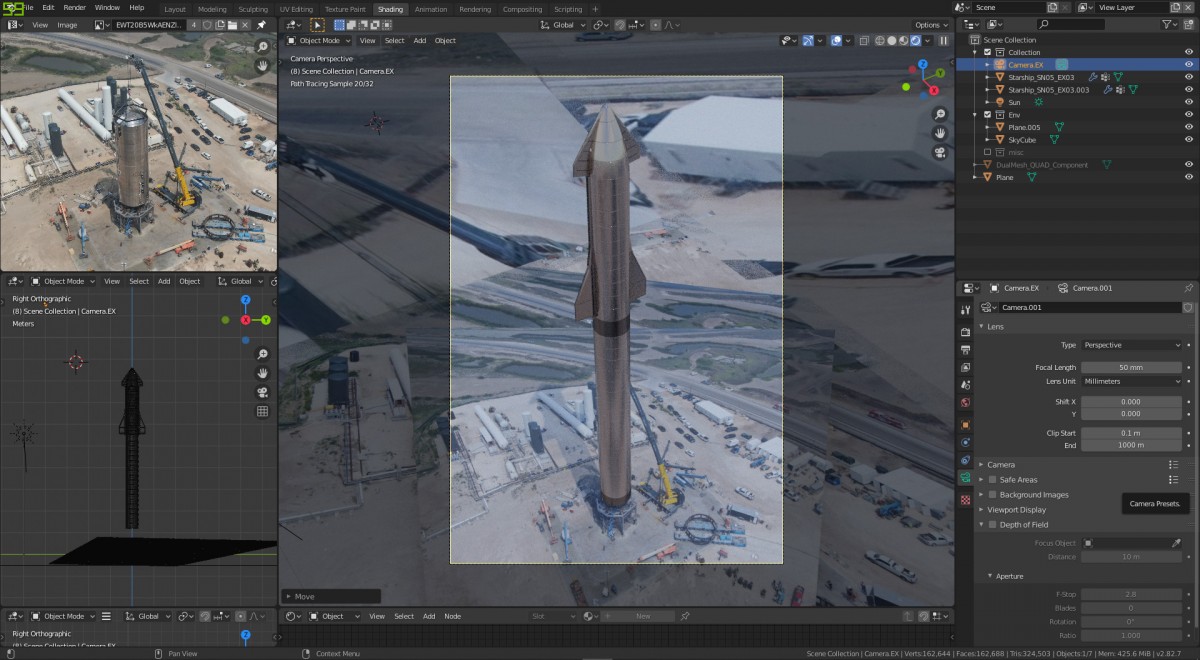Open the Output properties tab icon
Viewport: 1200px width, 660px height.
click(x=965, y=350)
